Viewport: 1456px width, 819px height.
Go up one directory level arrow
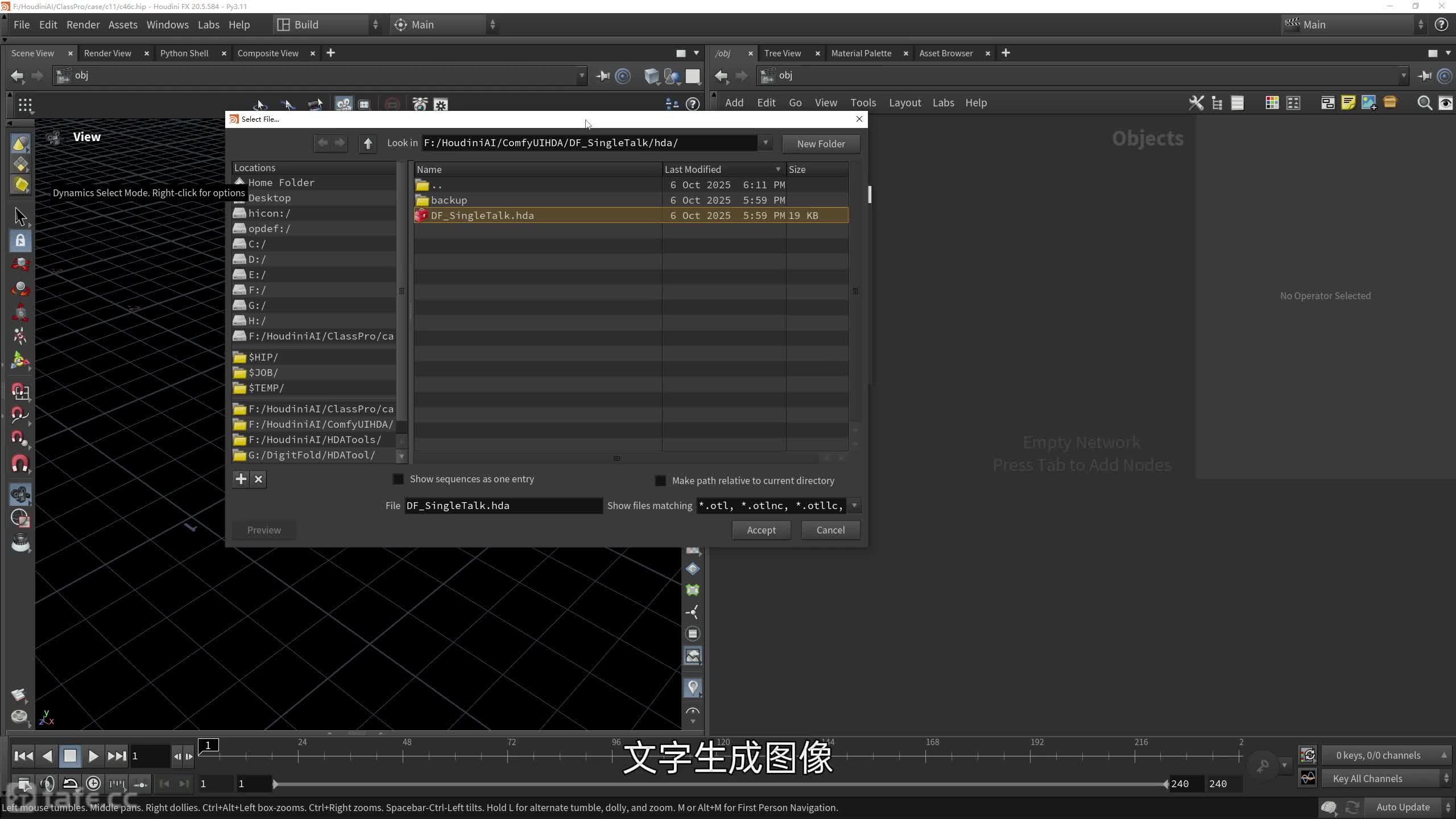(x=367, y=143)
